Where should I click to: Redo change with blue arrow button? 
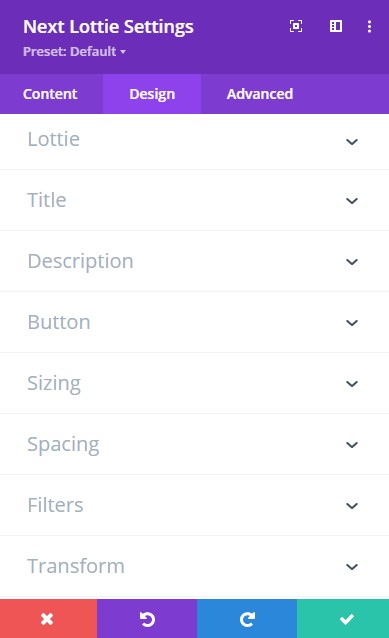click(247, 619)
